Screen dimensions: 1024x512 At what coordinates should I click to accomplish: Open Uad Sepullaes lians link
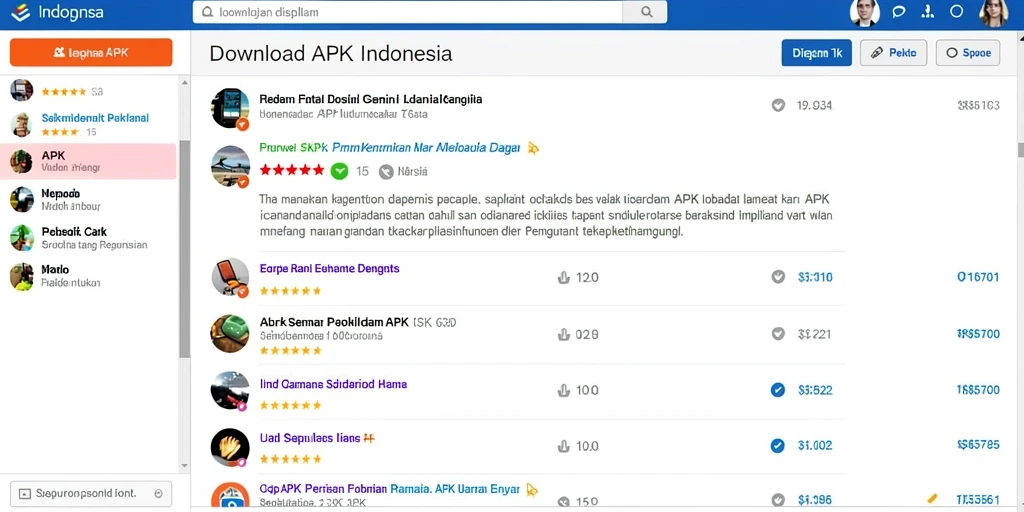310,438
